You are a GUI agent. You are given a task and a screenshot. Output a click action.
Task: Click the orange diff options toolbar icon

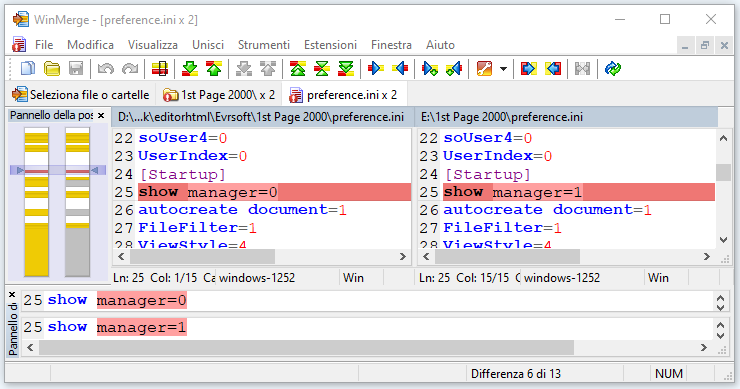[x=484, y=69]
